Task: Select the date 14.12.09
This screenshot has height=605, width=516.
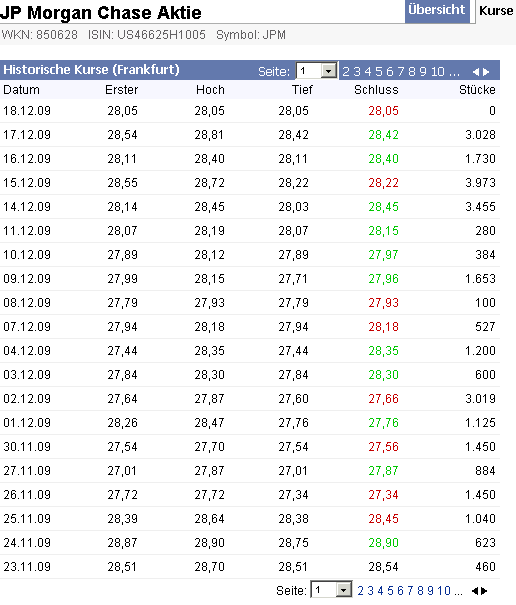Action: point(27,207)
